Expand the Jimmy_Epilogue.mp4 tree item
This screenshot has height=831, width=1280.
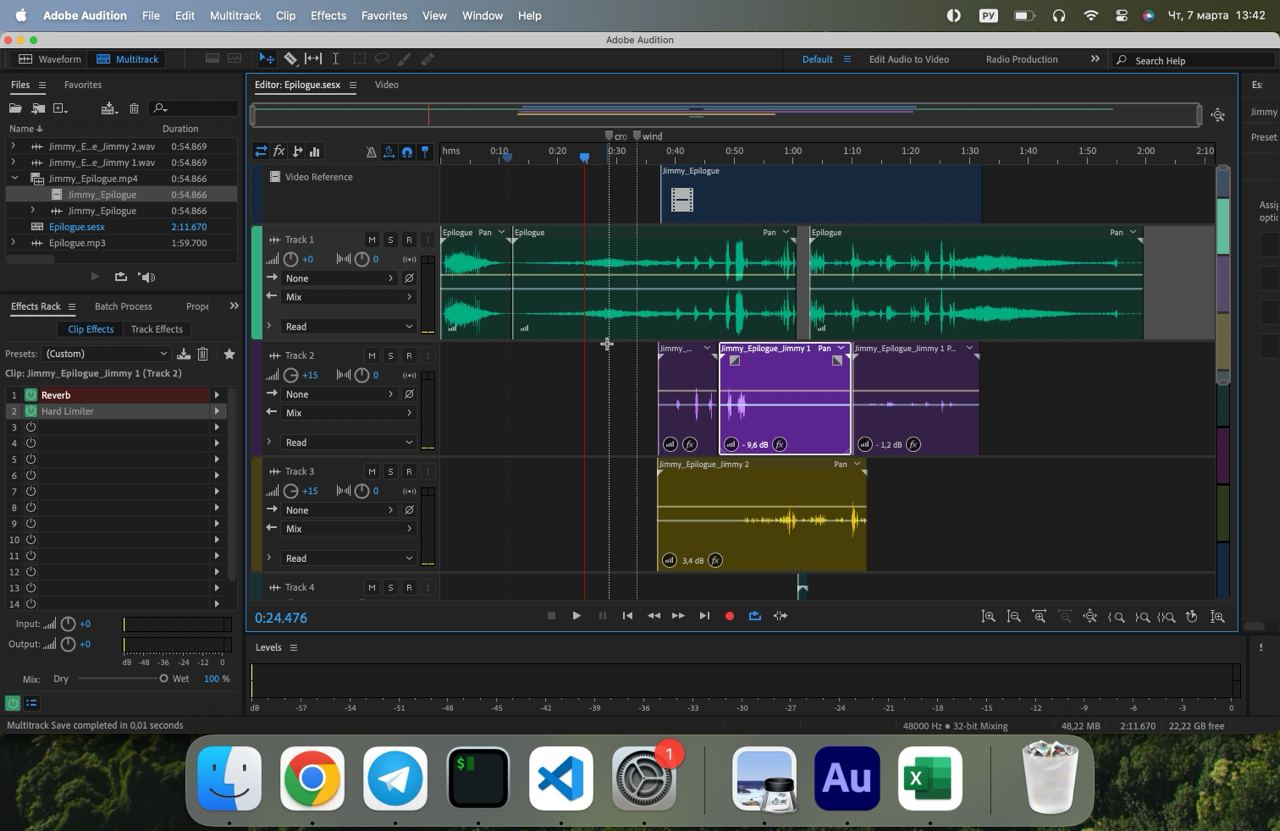(14, 179)
